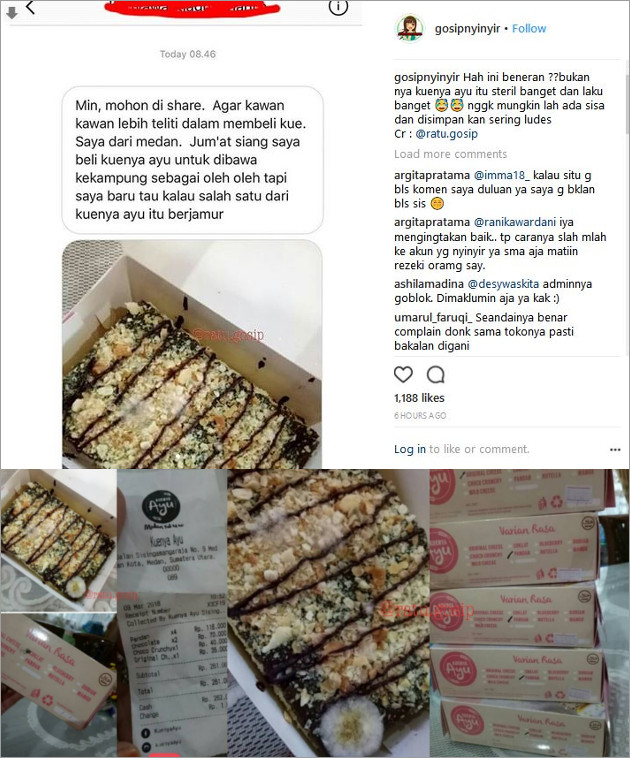Click the info circle icon in the chat header

click(338, 7)
